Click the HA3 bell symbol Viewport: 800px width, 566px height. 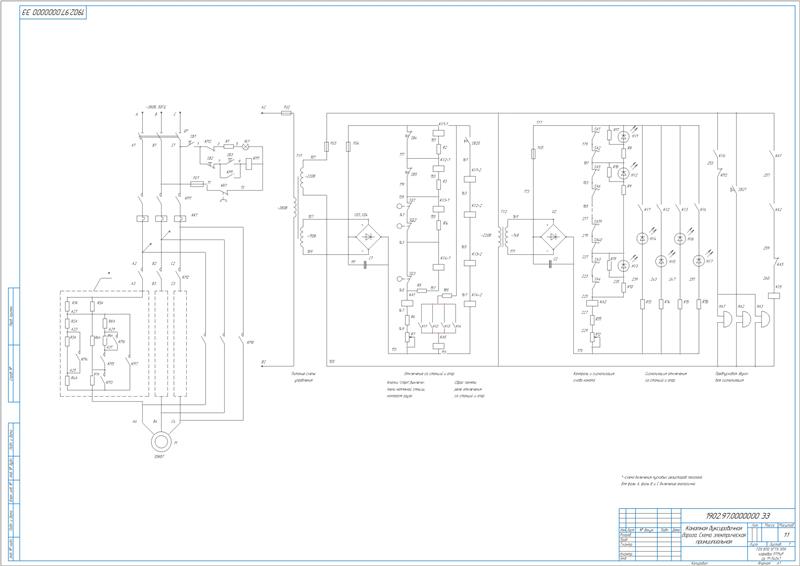point(764,320)
